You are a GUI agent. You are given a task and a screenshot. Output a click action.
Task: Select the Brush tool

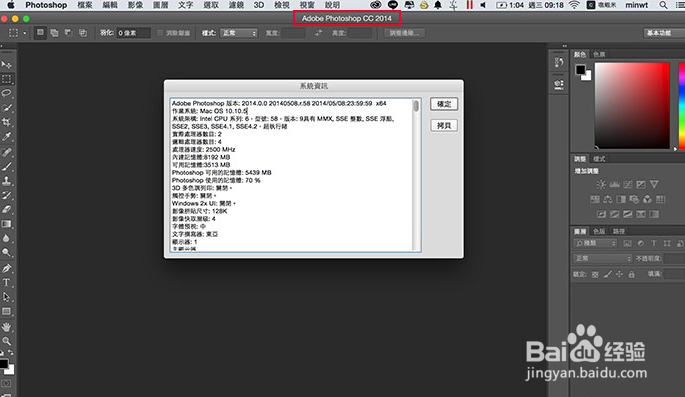(6, 166)
